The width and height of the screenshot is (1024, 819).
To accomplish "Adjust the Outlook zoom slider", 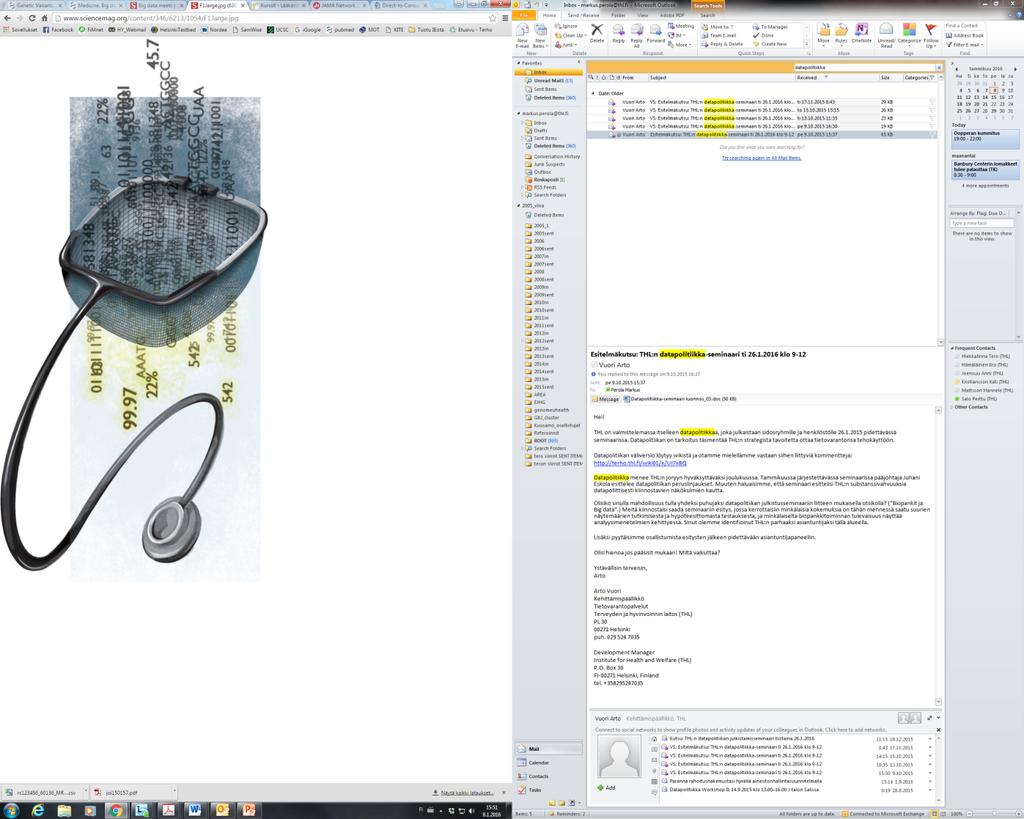I will point(995,814).
